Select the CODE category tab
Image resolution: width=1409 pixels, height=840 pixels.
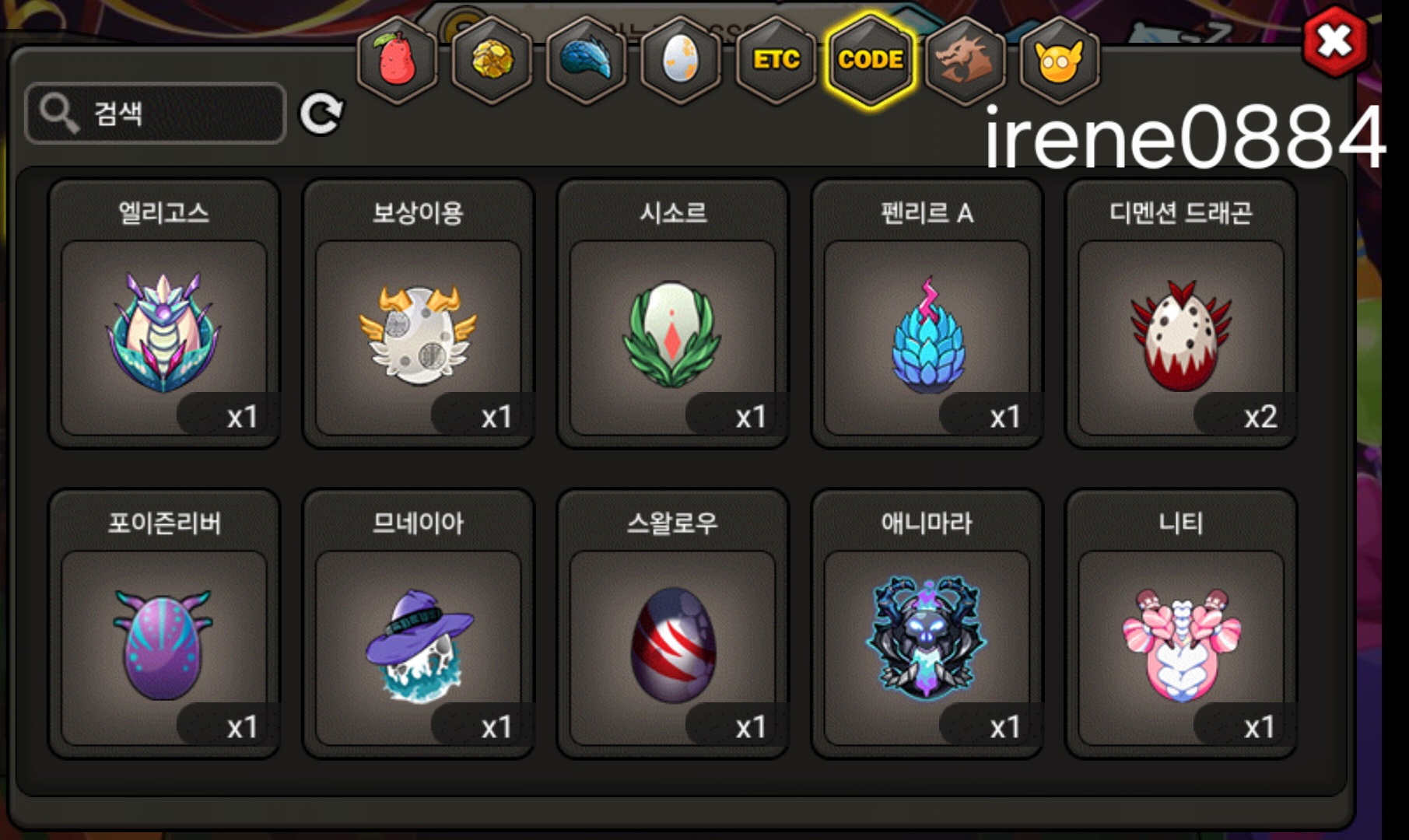[x=870, y=60]
